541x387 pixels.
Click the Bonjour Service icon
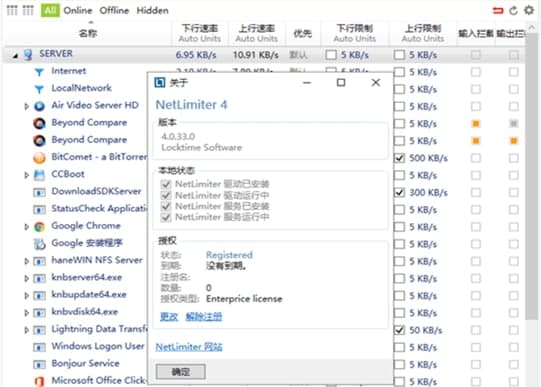39,364
